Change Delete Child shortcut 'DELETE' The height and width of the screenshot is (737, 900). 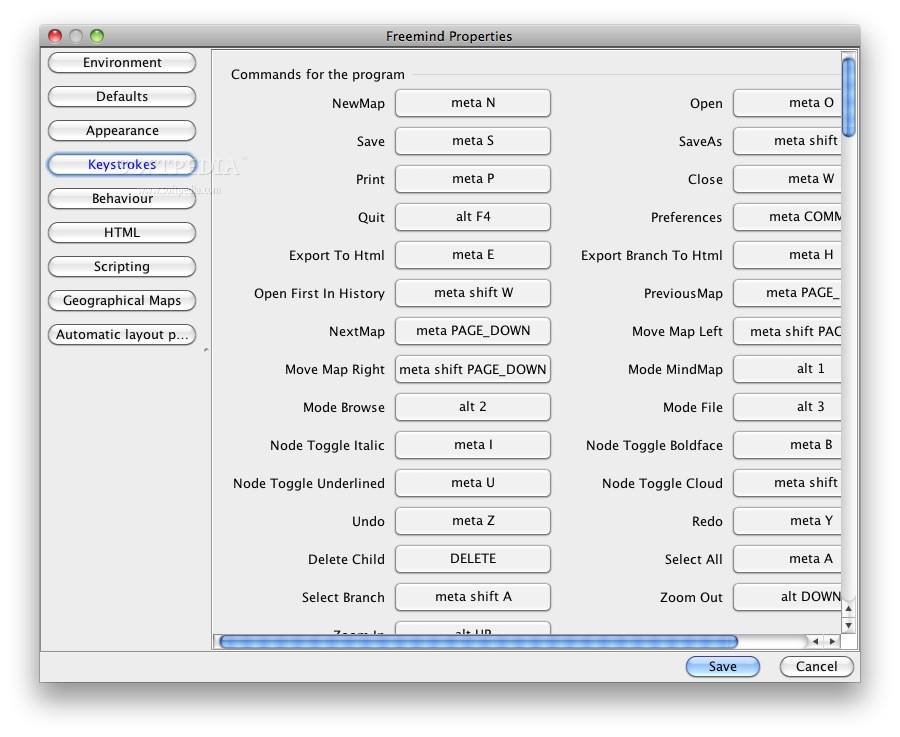pyautogui.click(x=473, y=558)
